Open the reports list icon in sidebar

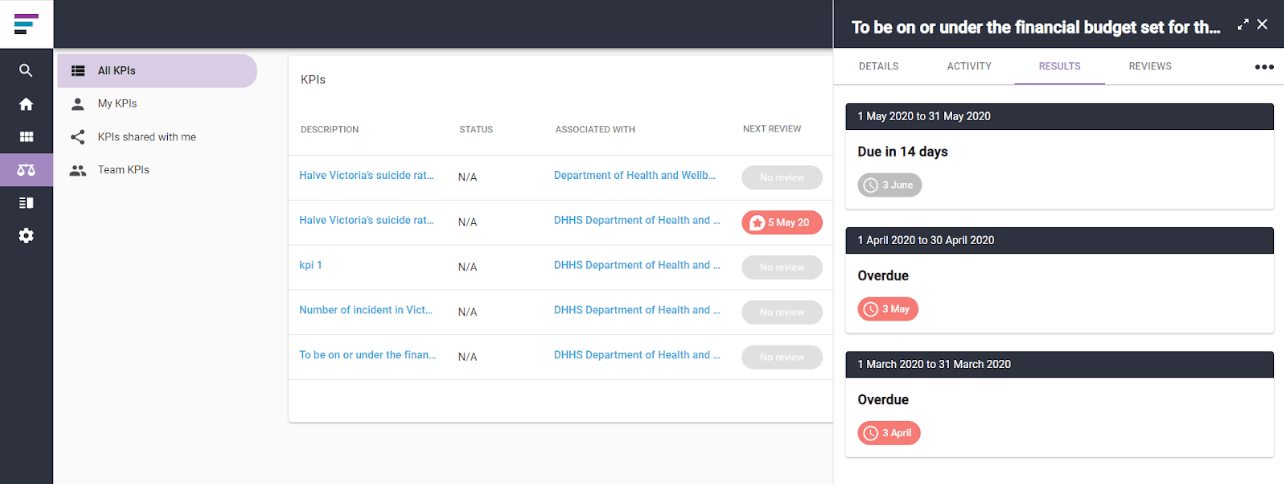click(x=26, y=203)
